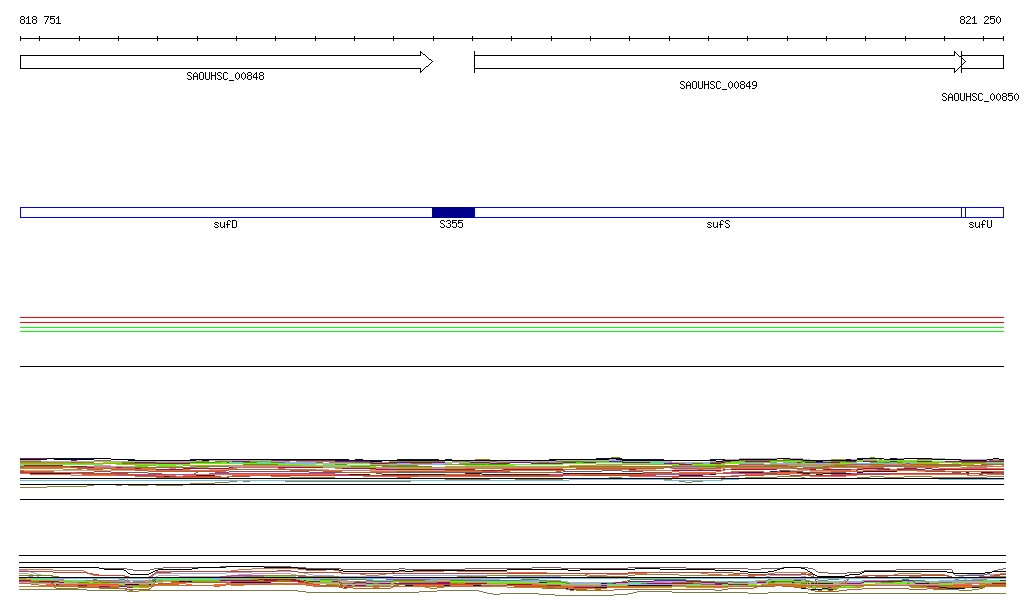Image resolution: width=1024 pixels, height=611 pixels.
Task: Select the SAOUHSC_00849 gene arrow
Action: (x=715, y=62)
